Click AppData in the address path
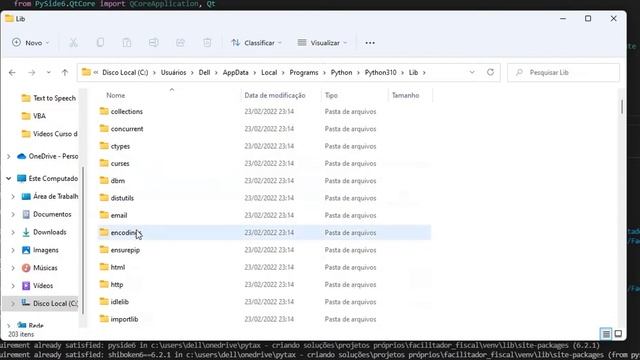640x360 pixels. [236, 72]
